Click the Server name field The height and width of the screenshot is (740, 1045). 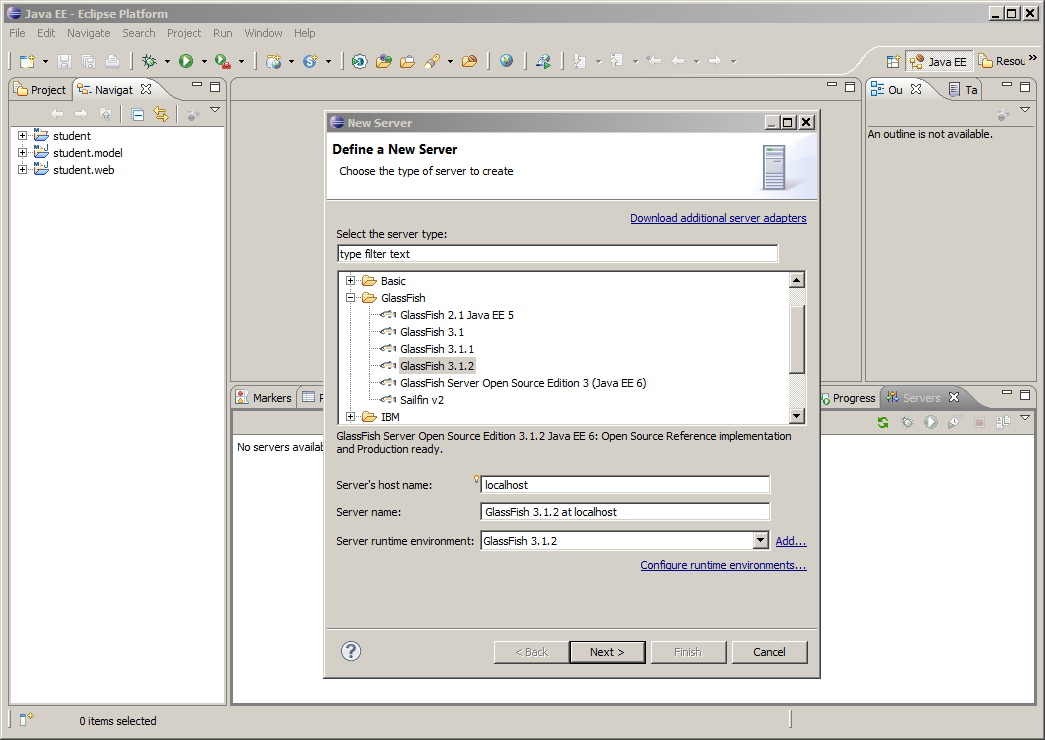click(x=625, y=512)
